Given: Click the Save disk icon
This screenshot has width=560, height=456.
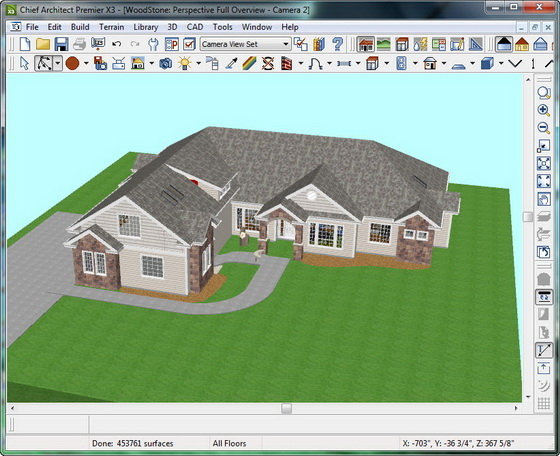Looking at the screenshot, I should click(61, 44).
